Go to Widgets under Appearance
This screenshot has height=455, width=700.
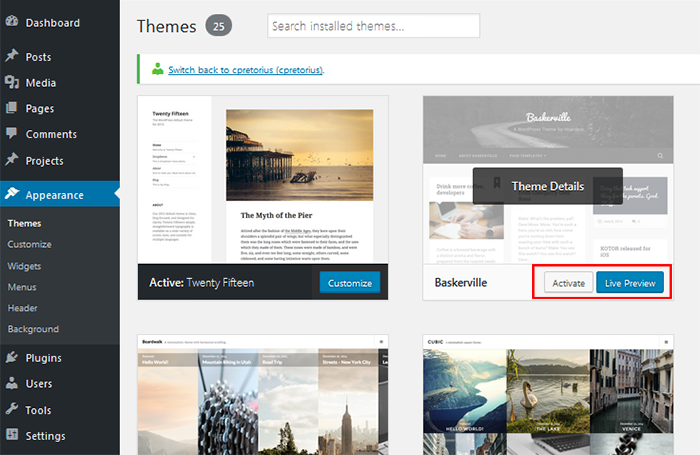(24, 266)
